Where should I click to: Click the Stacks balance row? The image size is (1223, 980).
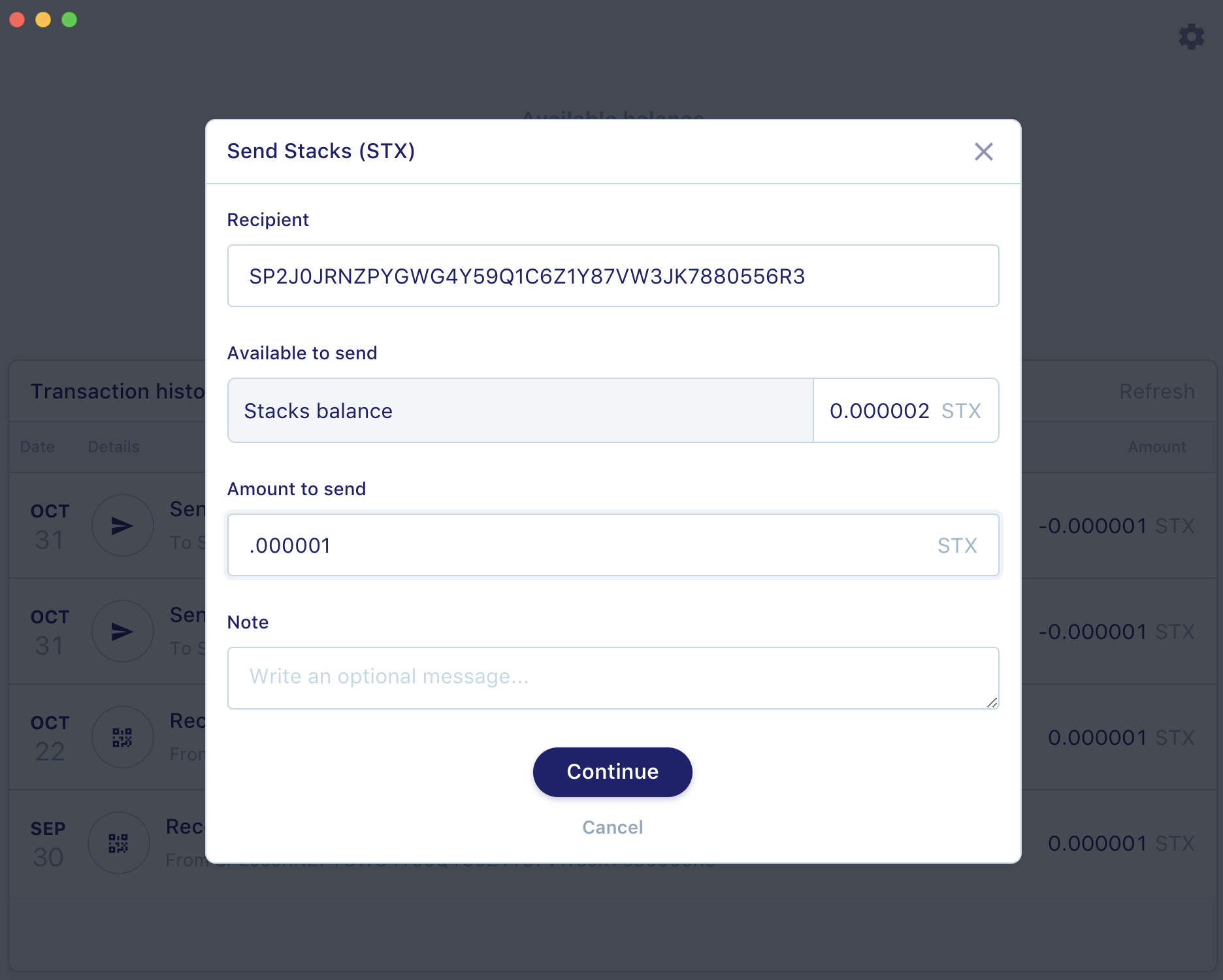point(520,410)
